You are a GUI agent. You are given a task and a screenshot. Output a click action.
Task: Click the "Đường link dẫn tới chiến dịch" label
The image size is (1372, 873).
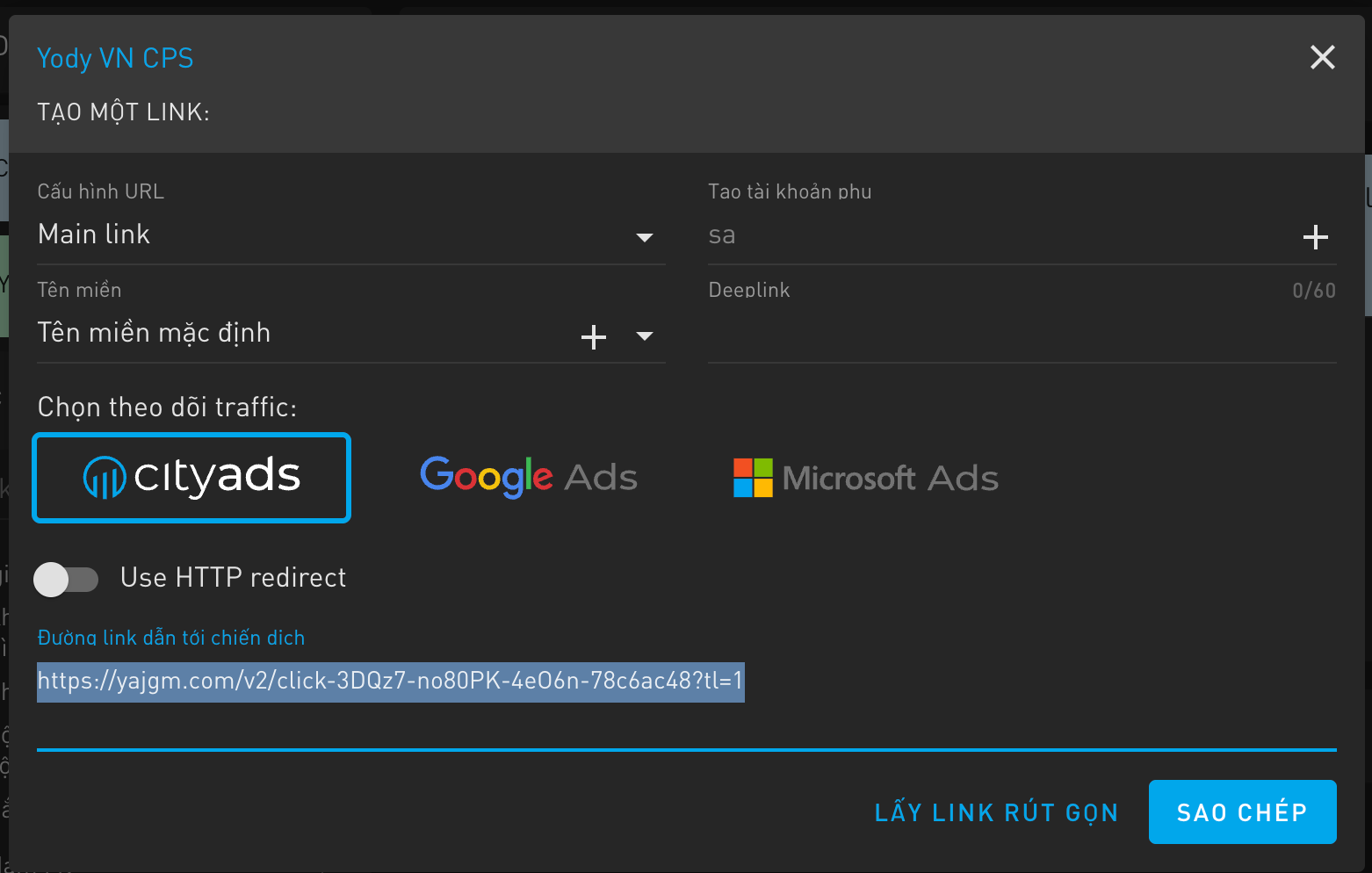click(171, 638)
